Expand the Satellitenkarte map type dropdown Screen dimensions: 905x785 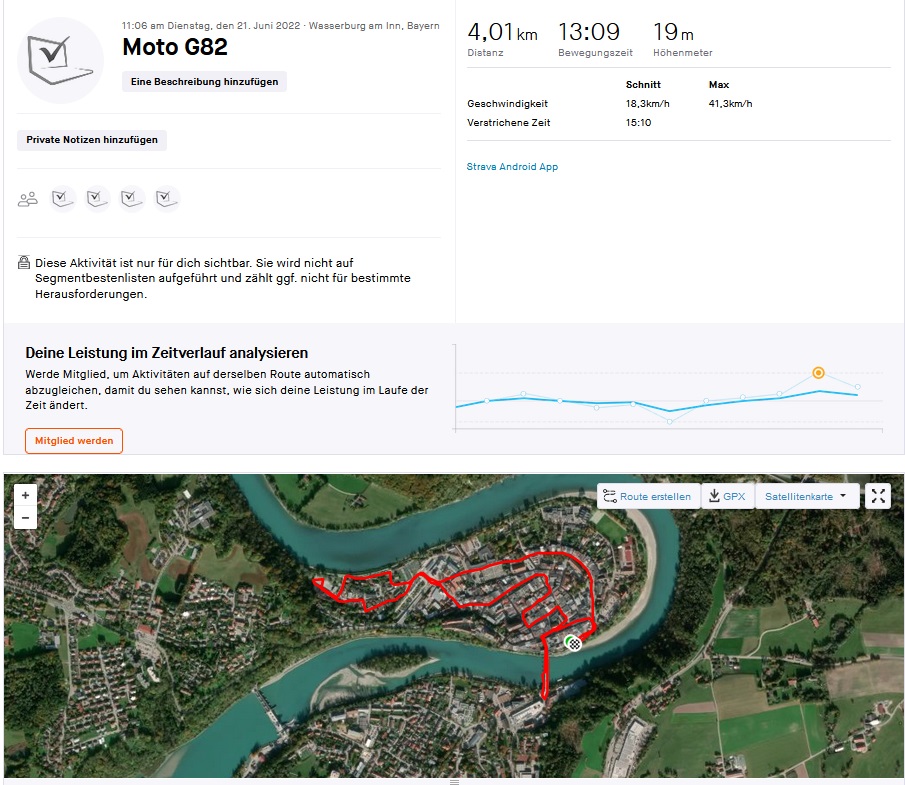pos(805,496)
